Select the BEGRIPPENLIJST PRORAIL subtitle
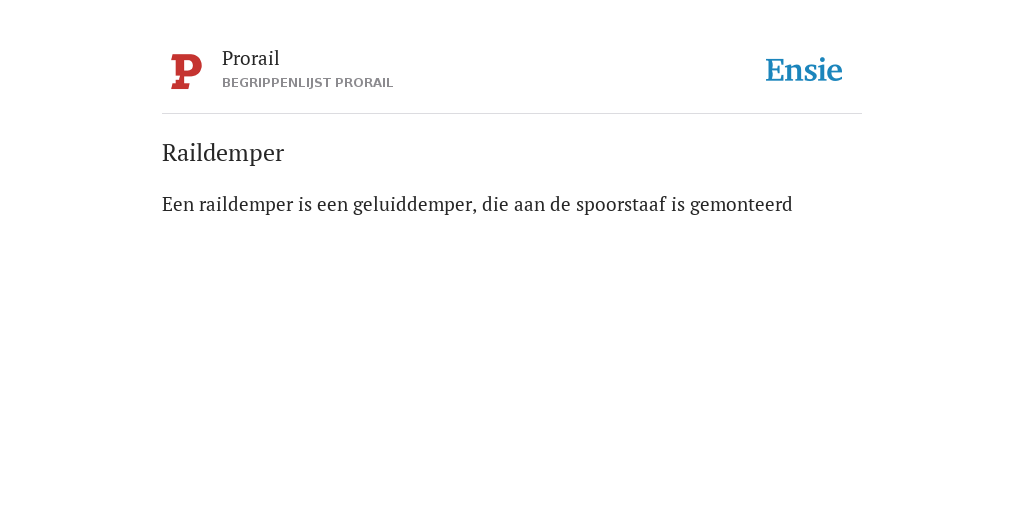This screenshot has width=1024, height=512. (308, 83)
